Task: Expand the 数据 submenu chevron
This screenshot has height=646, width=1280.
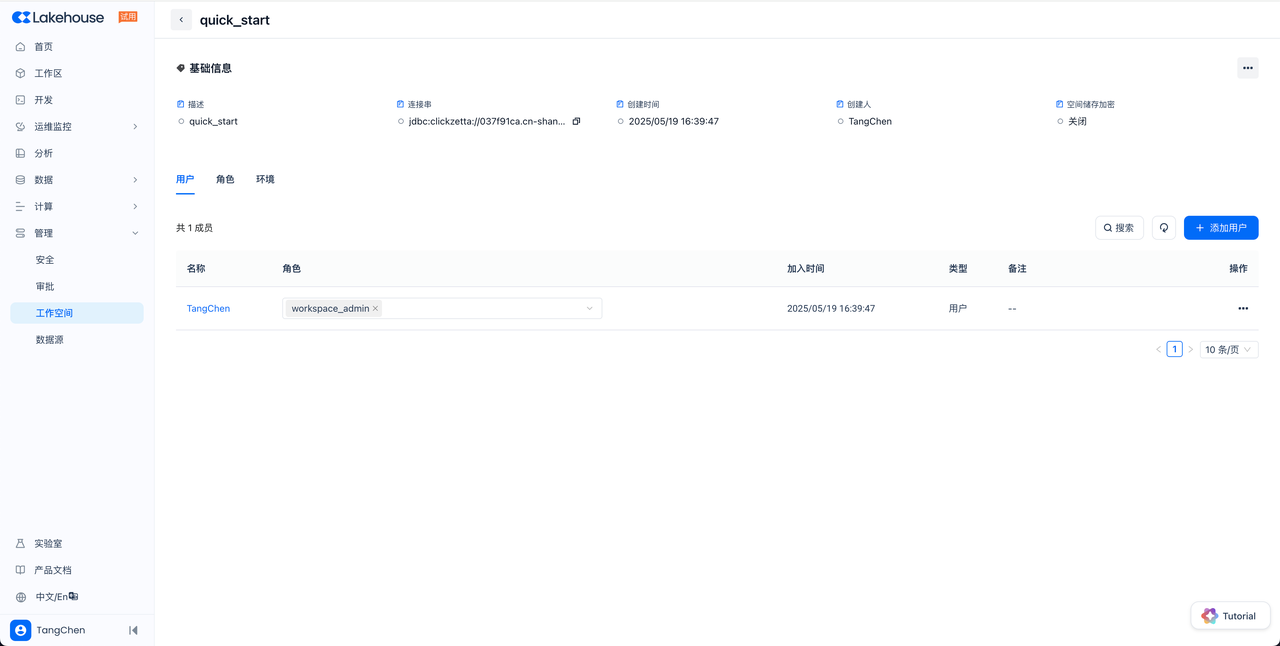Action: 135,180
